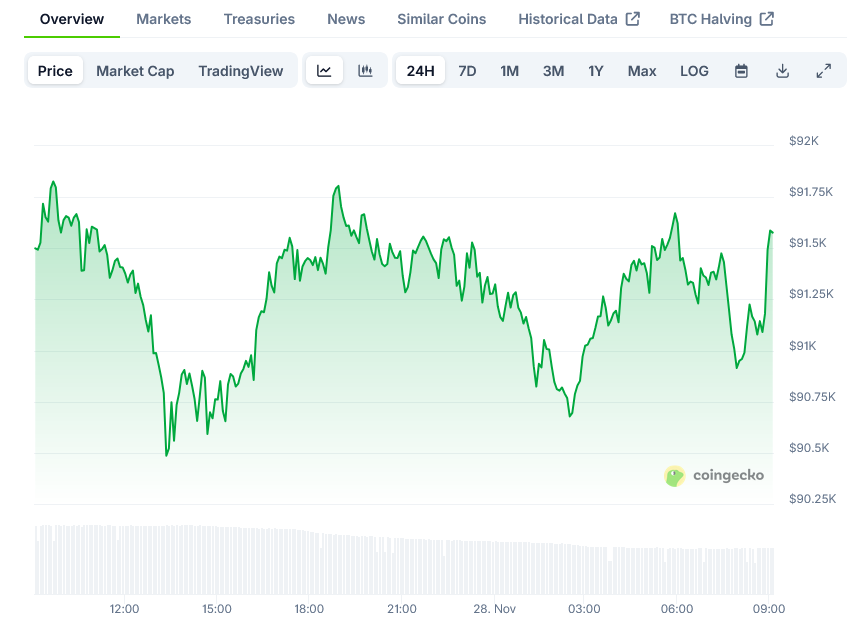Switch chart to TradingView mode
This screenshot has height=631, width=847.
(x=240, y=71)
